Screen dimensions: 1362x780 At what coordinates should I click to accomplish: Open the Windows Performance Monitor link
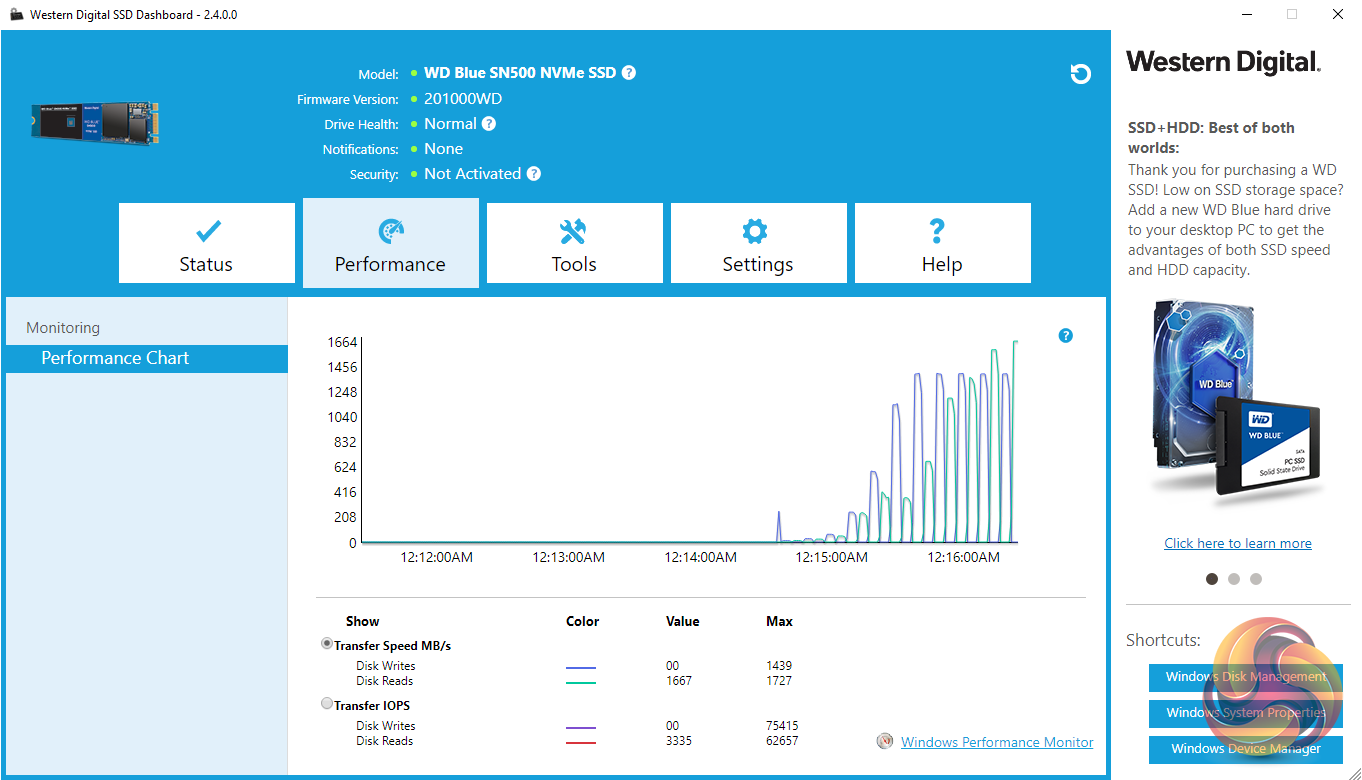point(996,742)
